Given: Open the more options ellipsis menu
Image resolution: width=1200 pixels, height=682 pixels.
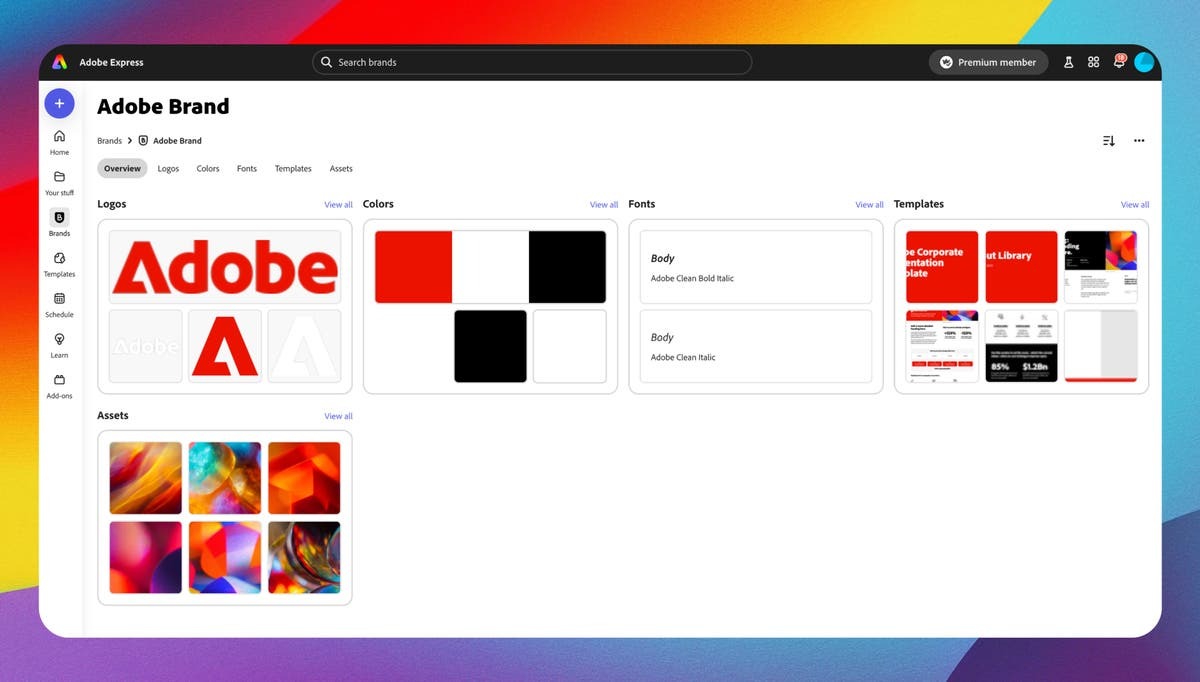Looking at the screenshot, I should (x=1139, y=140).
